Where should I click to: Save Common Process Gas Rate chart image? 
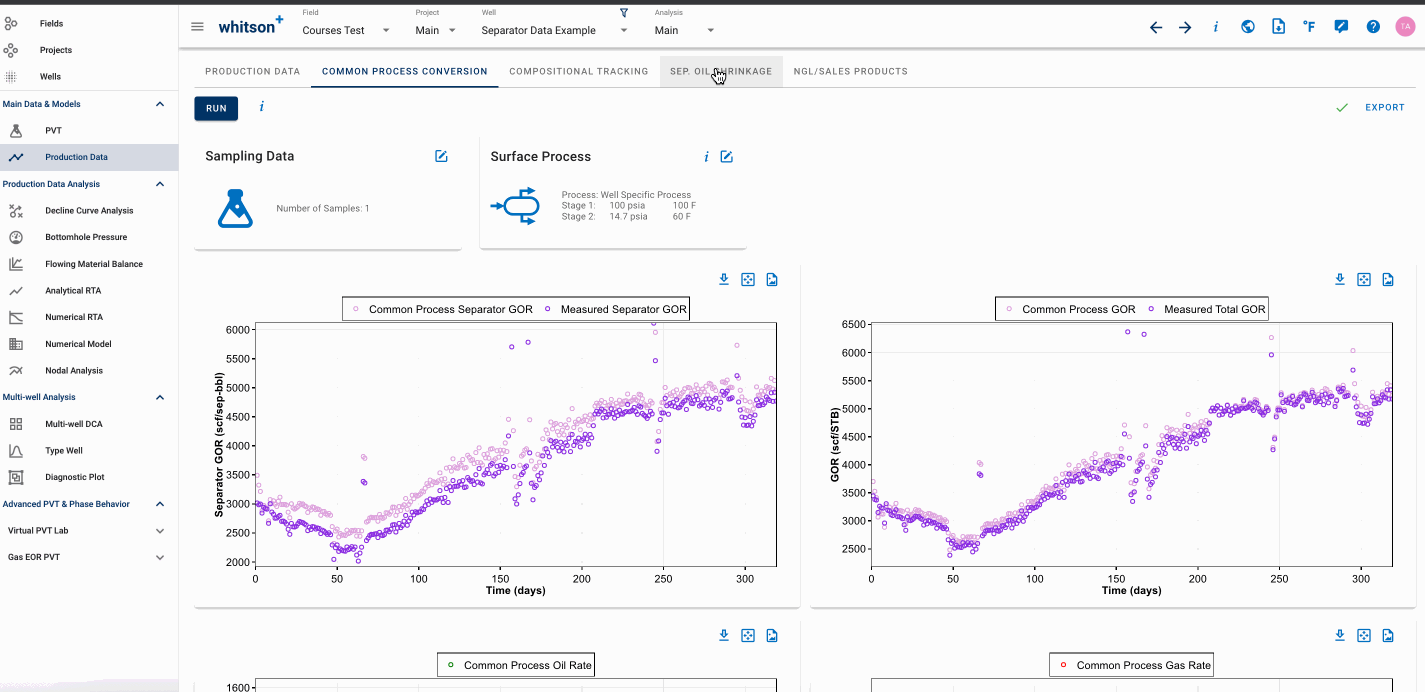tap(1388, 635)
